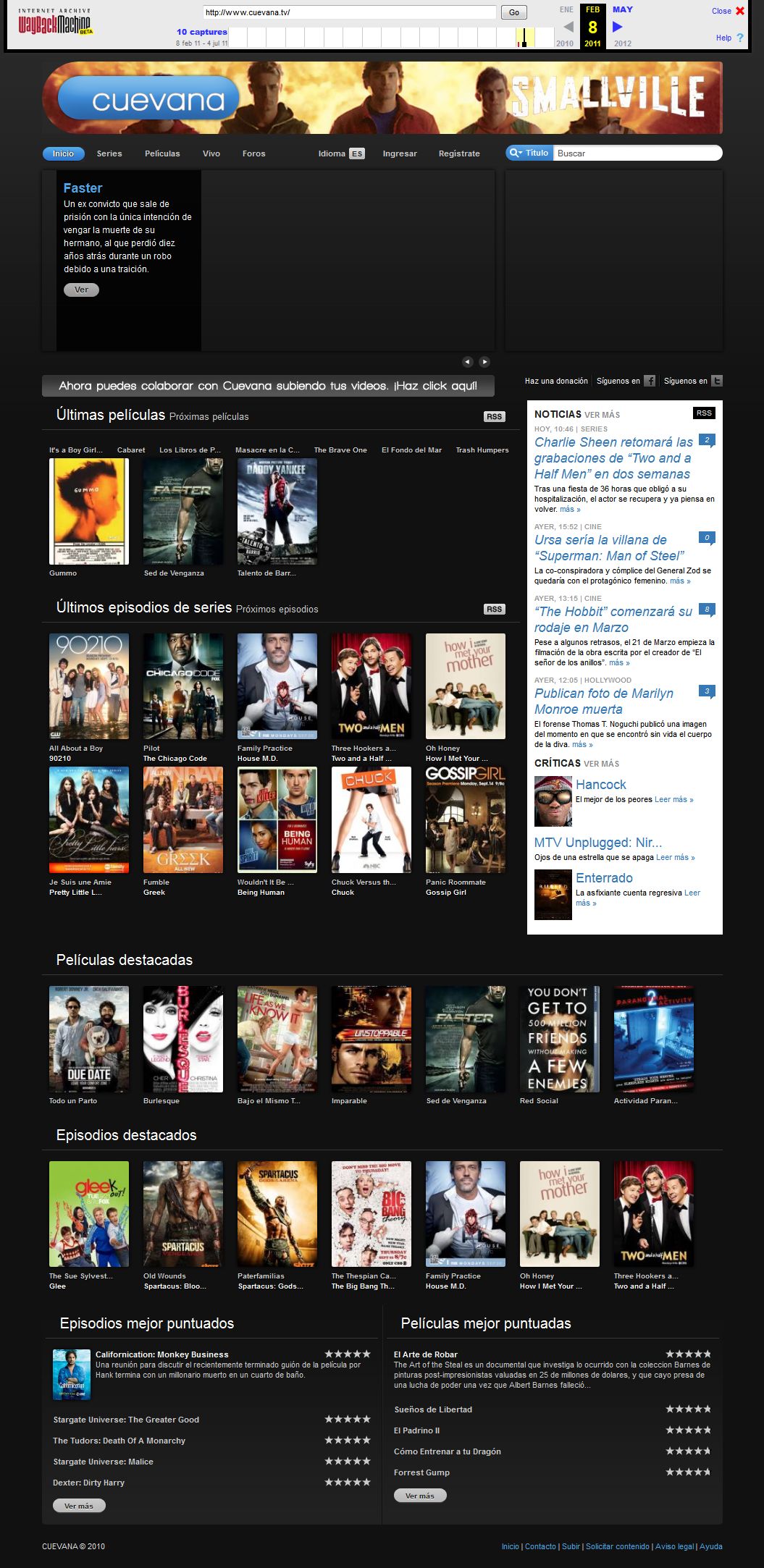Close the Wayback Machine toolbar with the red X
Viewport: 764px width, 1568px height.
click(x=740, y=11)
